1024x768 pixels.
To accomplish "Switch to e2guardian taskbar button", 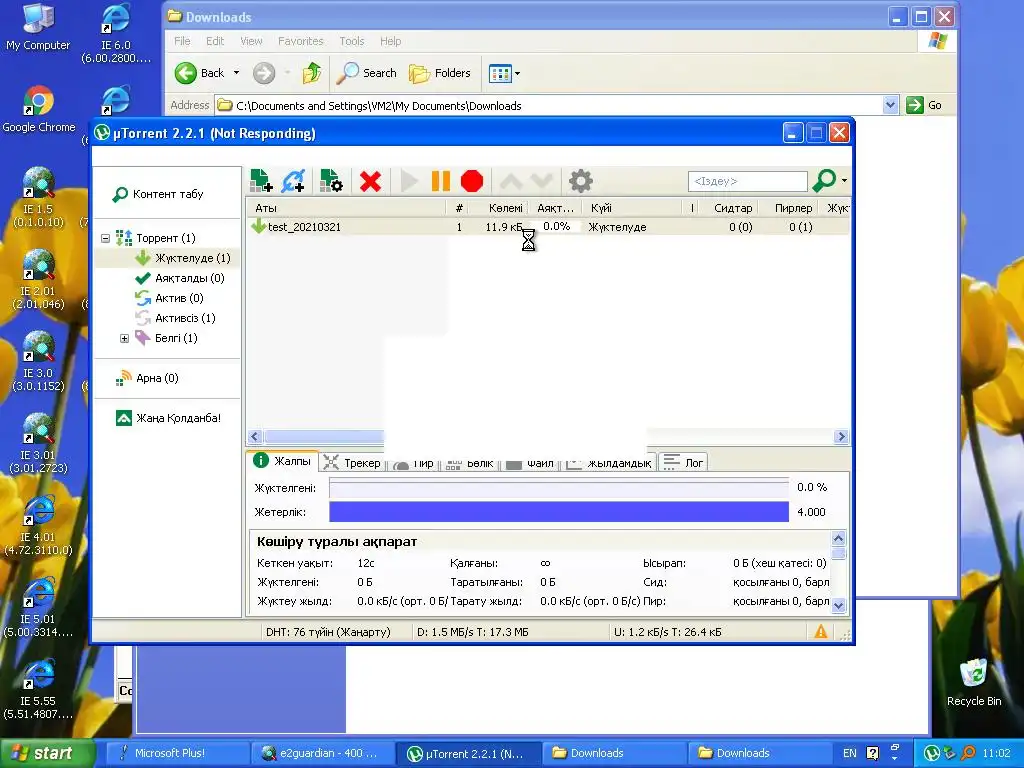I will tap(321, 753).
